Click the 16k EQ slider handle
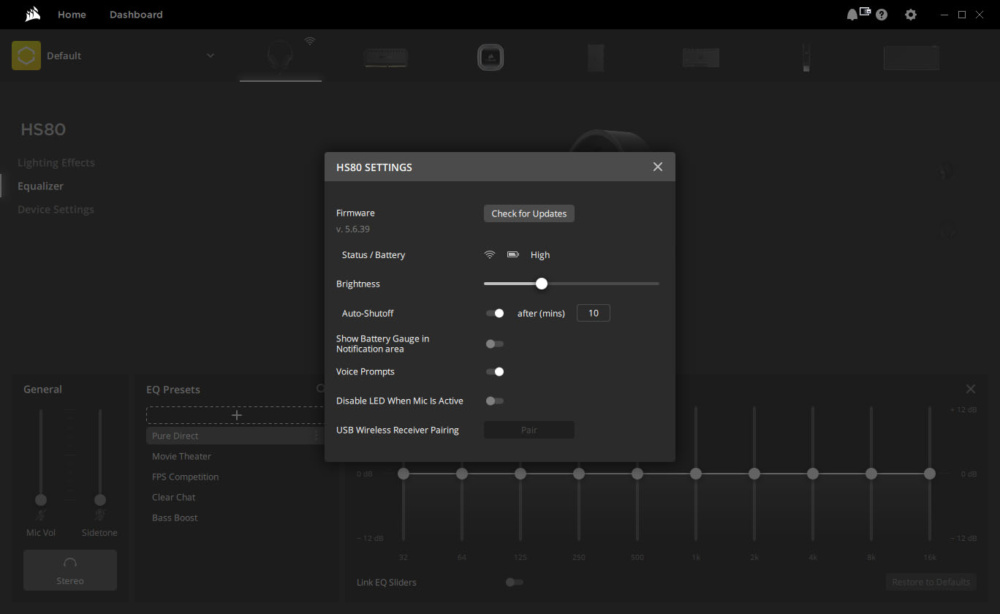 point(930,474)
